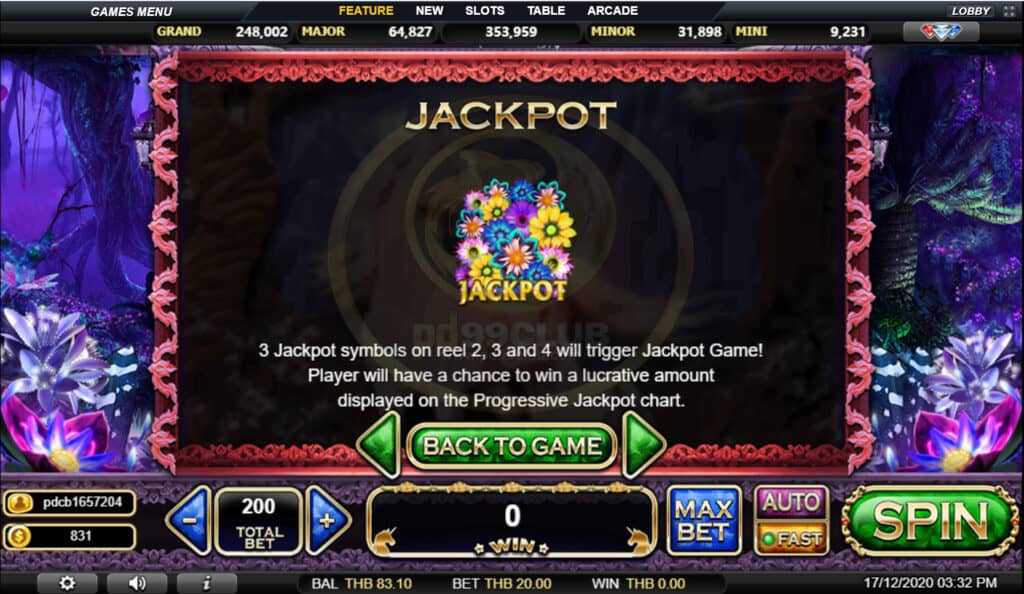The image size is (1024, 594).
Task: Open the settings gear icon
Action: (x=67, y=583)
